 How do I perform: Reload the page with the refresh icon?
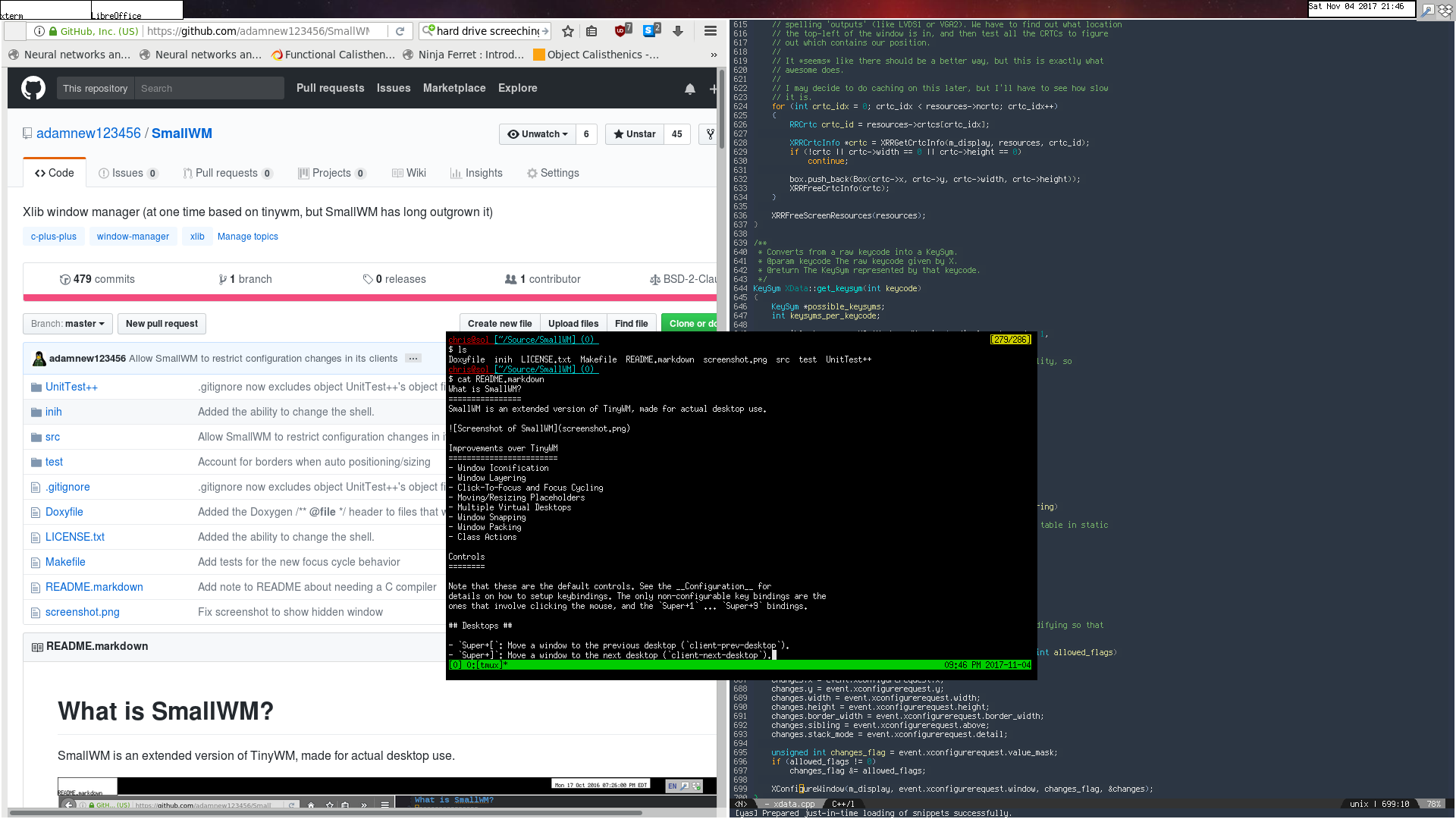point(400,31)
